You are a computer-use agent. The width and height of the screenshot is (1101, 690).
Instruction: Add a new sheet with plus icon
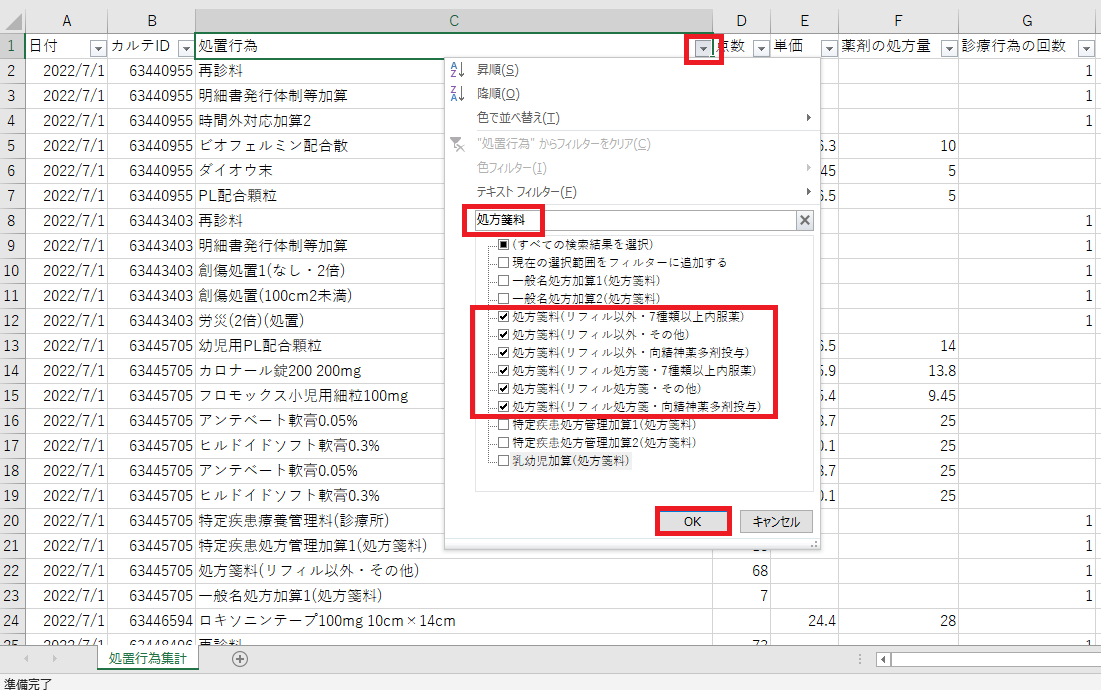coord(240,658)
